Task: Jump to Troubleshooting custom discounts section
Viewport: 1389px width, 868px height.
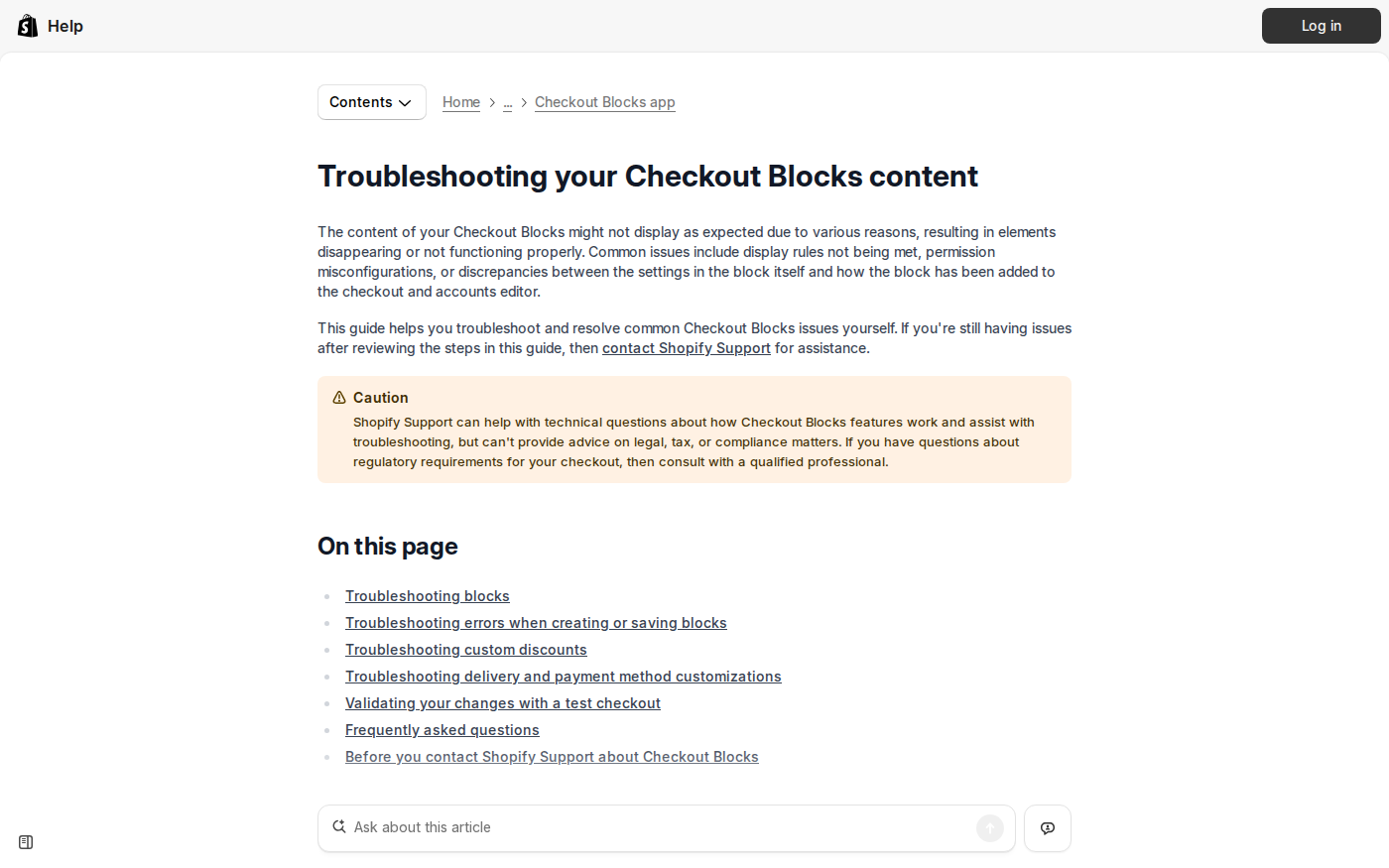Action: 465,650
